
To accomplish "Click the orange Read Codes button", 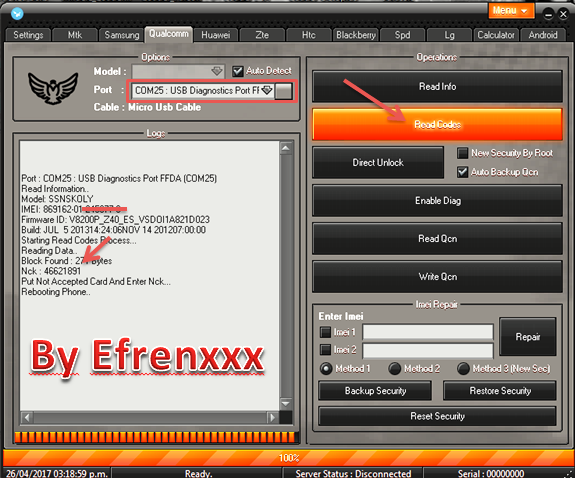I will (x=437, y=124).
